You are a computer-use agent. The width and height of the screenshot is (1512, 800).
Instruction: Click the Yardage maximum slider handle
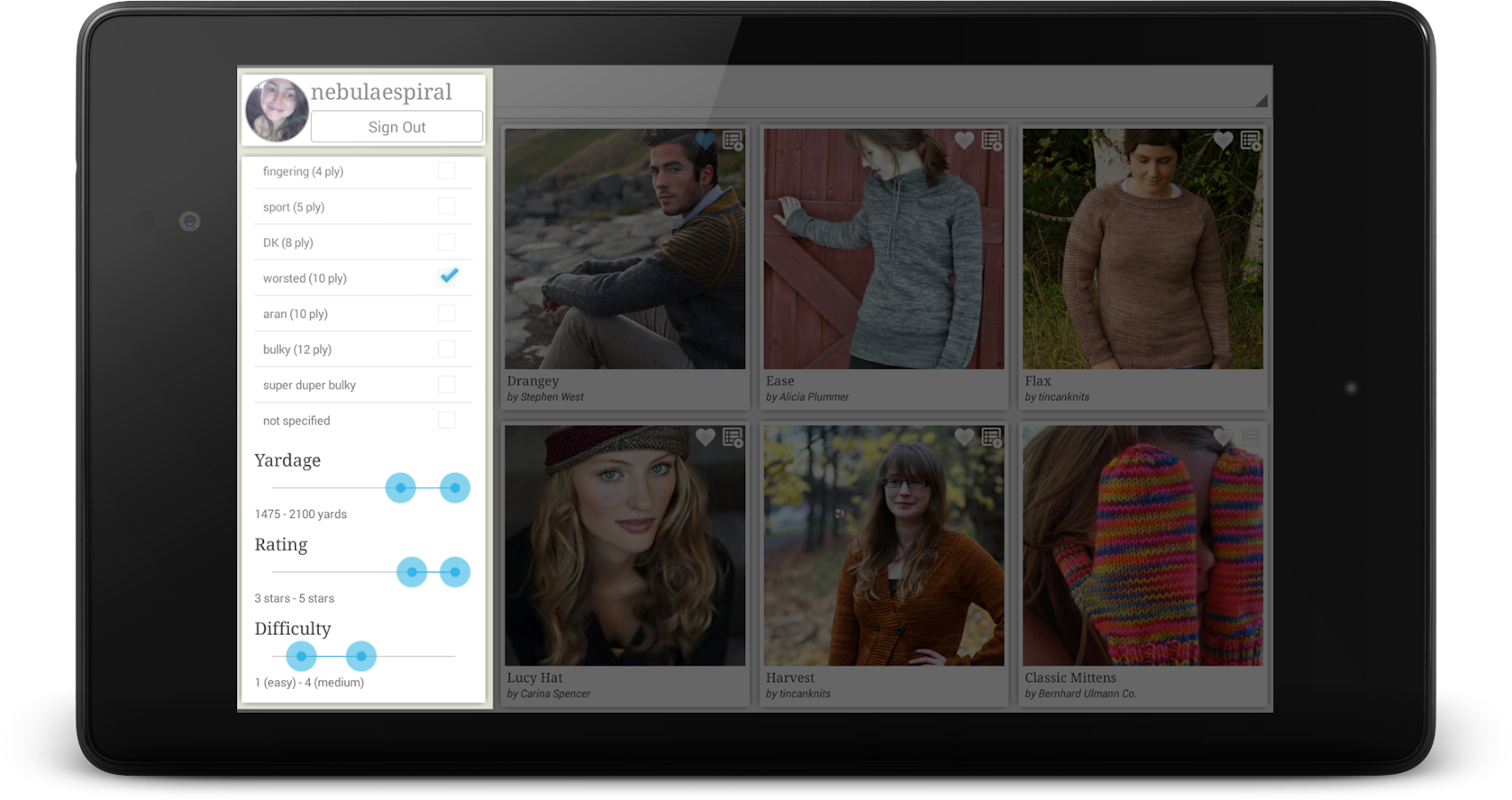[x=455, y=488]
